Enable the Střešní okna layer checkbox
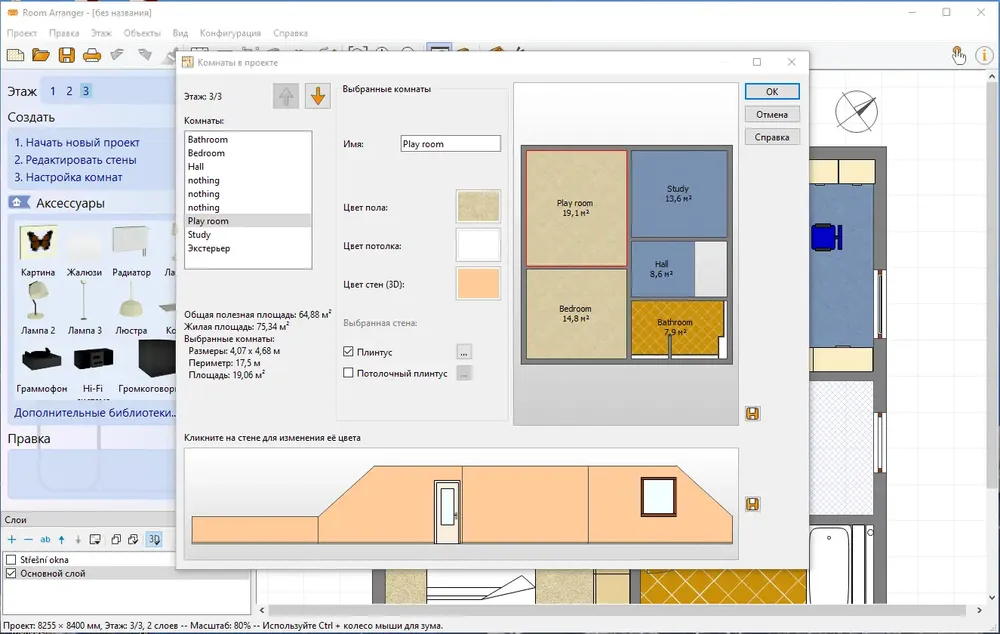Image resolution: width=1000 pixels, height=634 pixels. click(x=11, y=560)
